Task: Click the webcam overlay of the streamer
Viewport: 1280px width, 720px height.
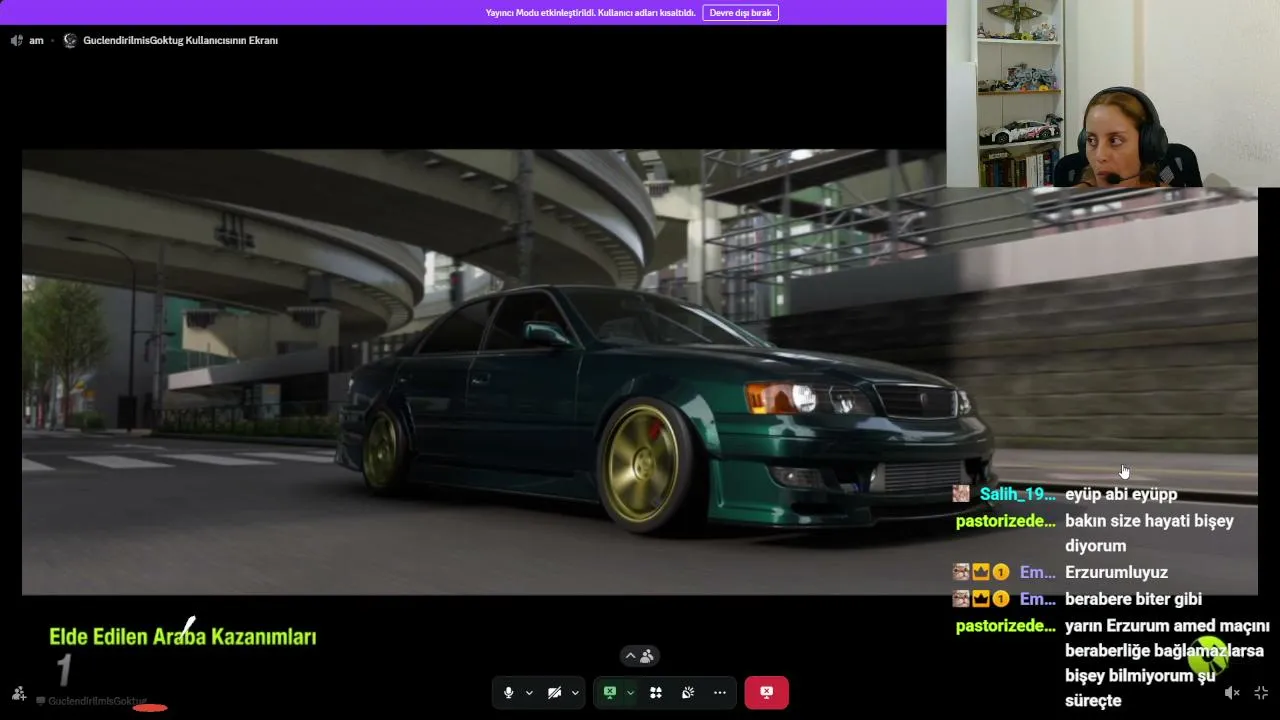Action: [x=1113, y=94]
